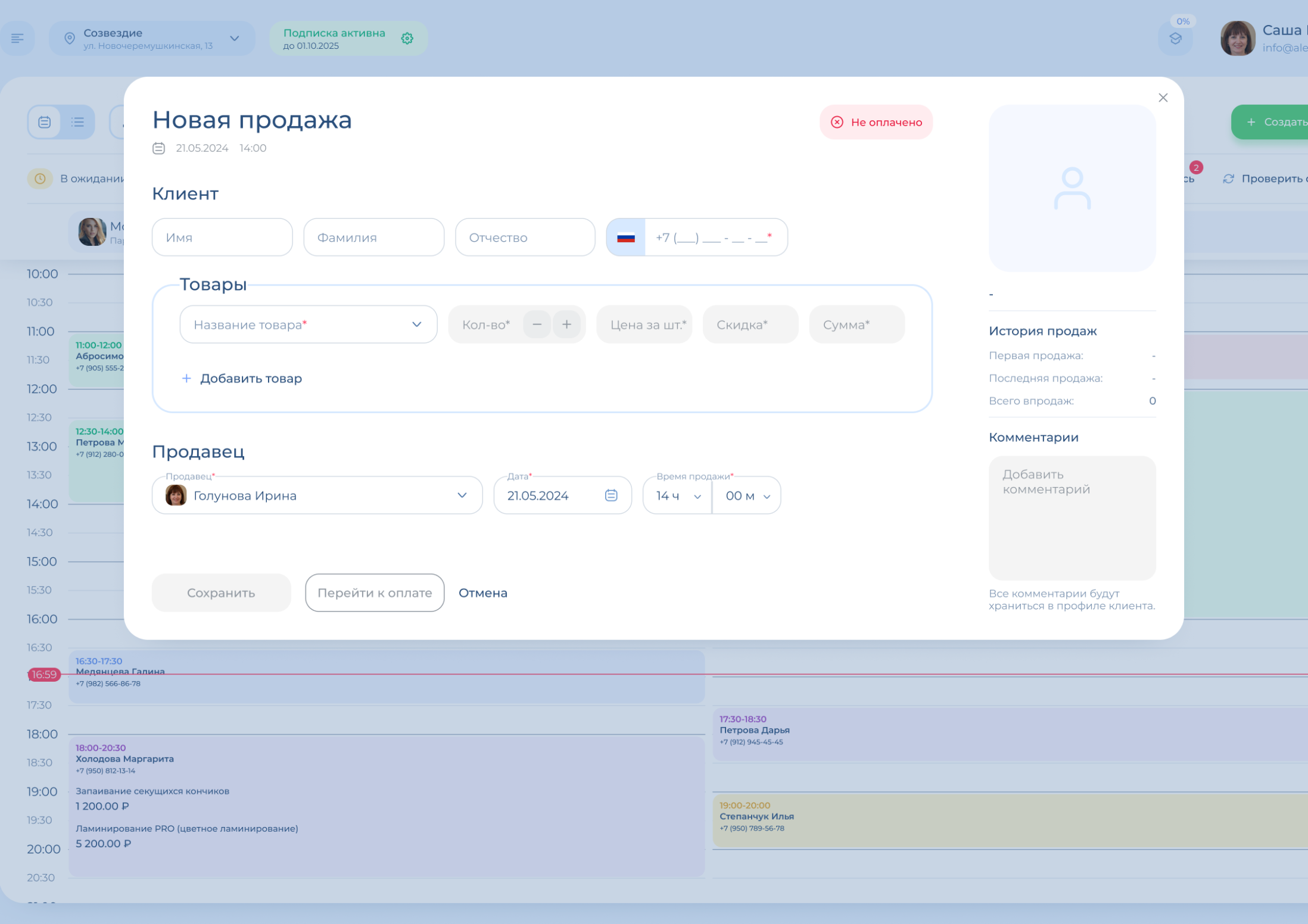Decrease product quantity with minus

click(537, 324)
